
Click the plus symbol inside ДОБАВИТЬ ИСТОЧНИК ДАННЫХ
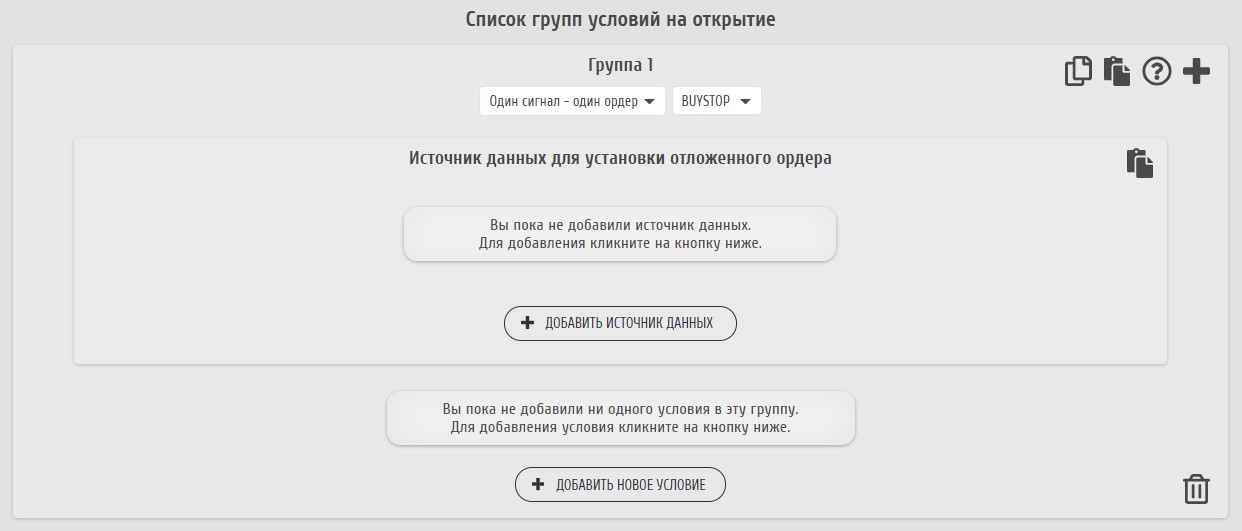point(528,323)
